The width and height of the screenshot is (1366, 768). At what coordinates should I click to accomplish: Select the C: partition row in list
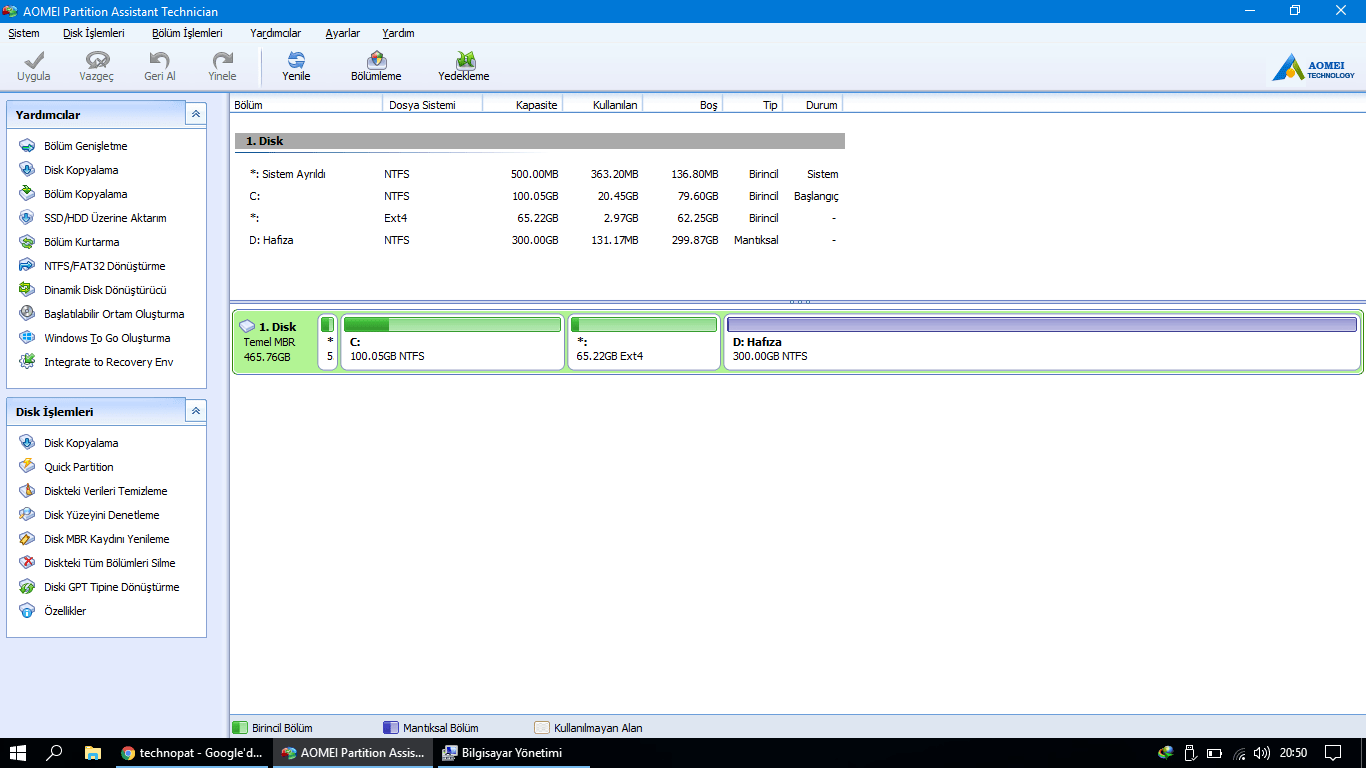[540, 196]
